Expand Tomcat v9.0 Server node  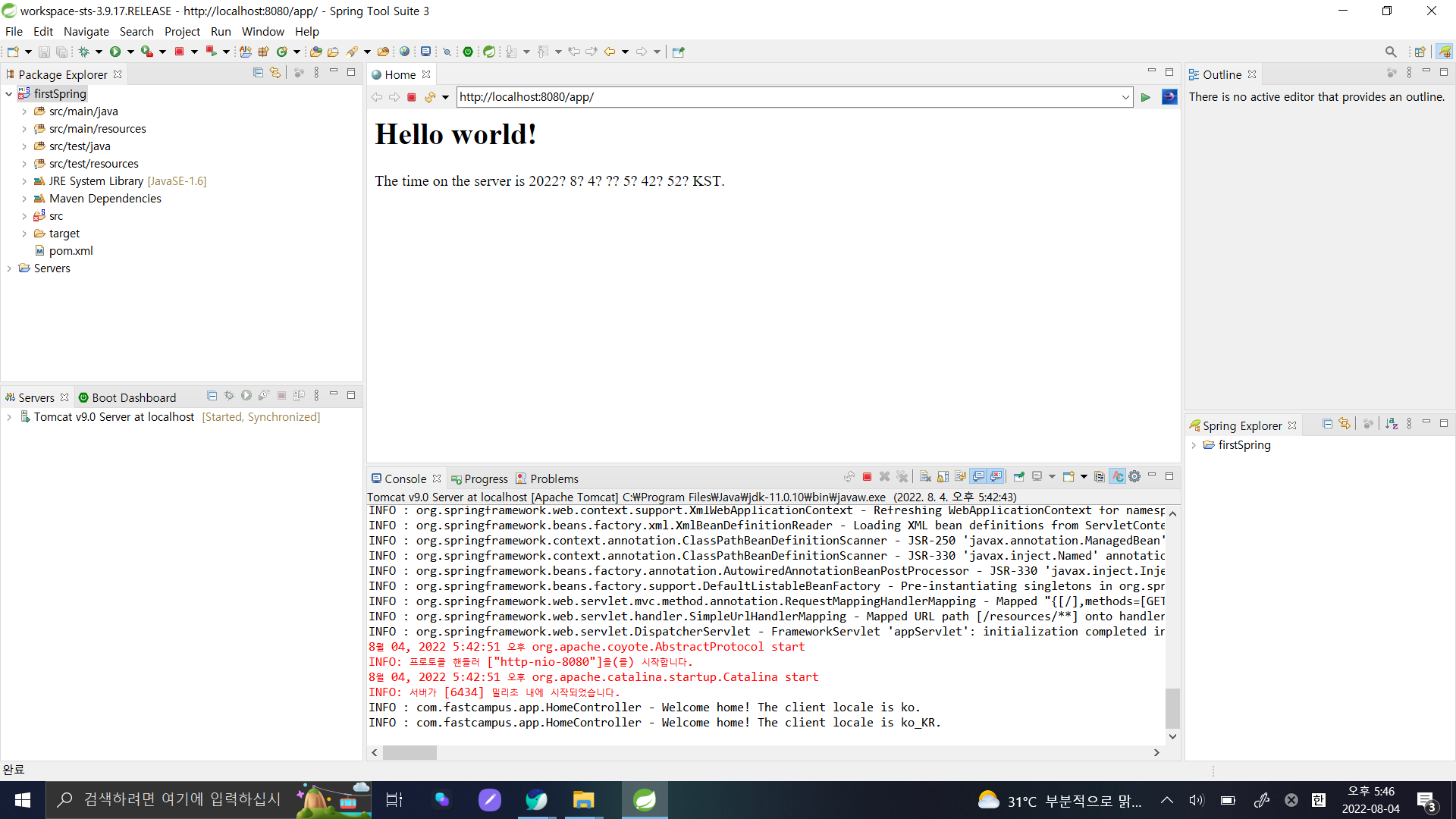click(9, 417)
